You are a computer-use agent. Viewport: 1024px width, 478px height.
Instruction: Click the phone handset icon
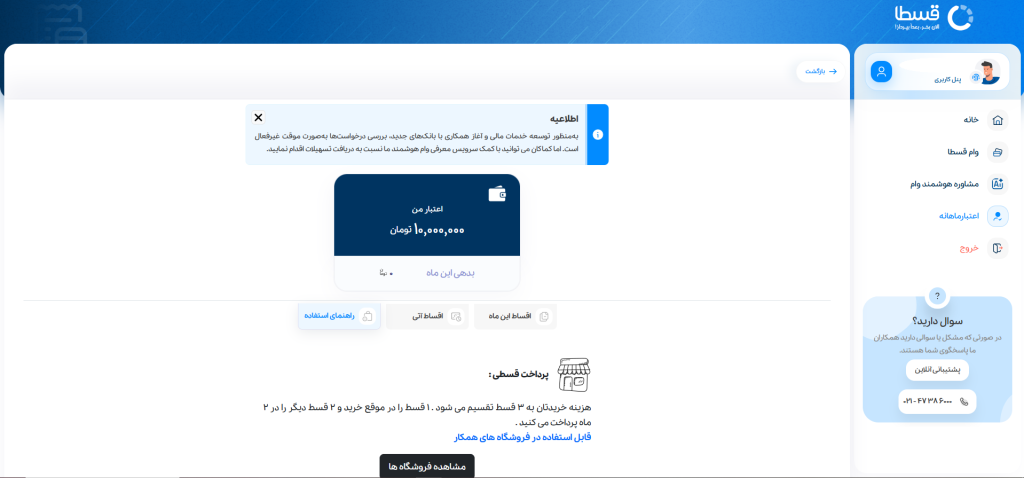964,402
